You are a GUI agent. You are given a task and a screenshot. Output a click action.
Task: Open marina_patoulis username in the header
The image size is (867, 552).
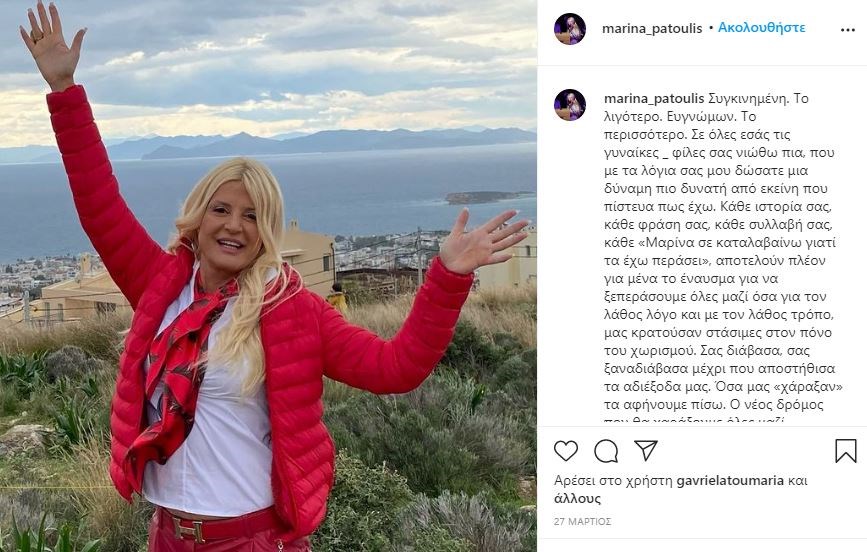652,28
